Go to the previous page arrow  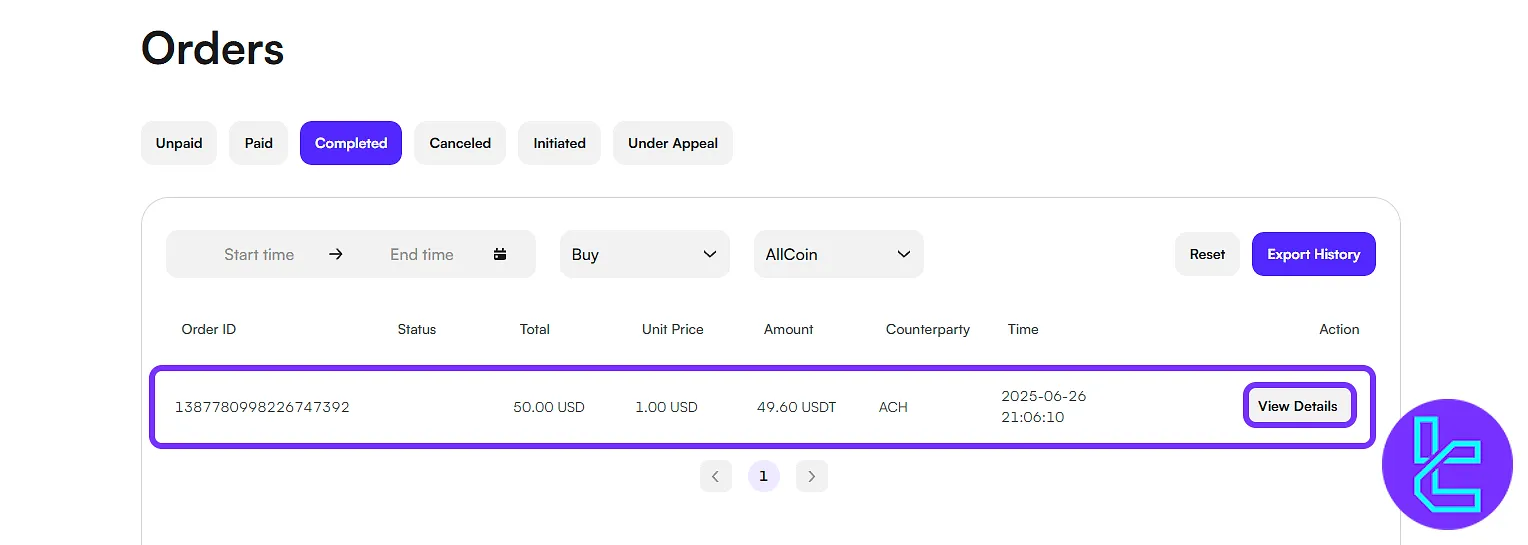point(715,476)
